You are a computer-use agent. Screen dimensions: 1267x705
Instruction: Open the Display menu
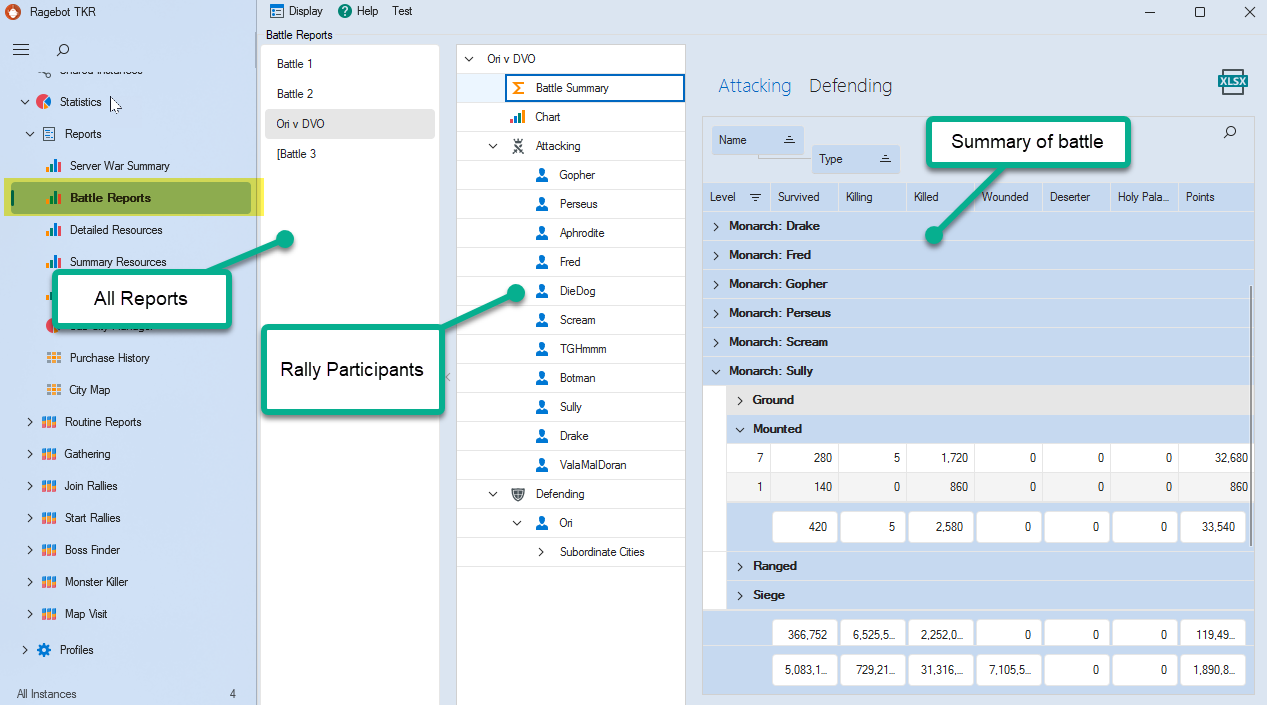click(x=297, y=11)
